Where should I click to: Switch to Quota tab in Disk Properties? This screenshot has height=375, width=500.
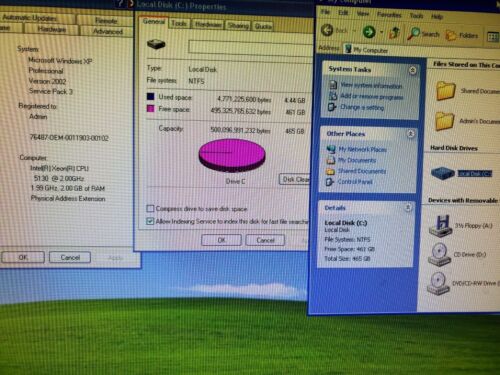coord(263,26)
